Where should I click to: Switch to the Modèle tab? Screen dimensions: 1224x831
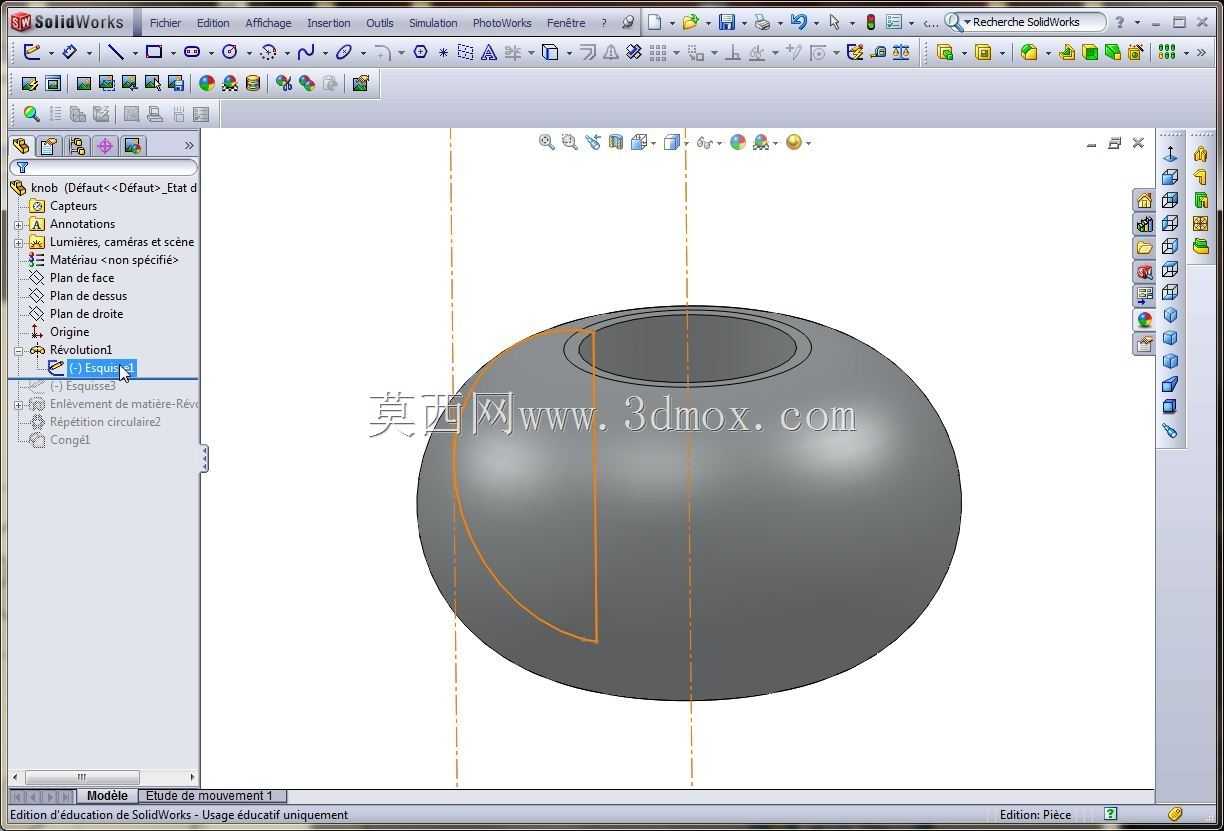pyautogui.click(x=107, y=796)
